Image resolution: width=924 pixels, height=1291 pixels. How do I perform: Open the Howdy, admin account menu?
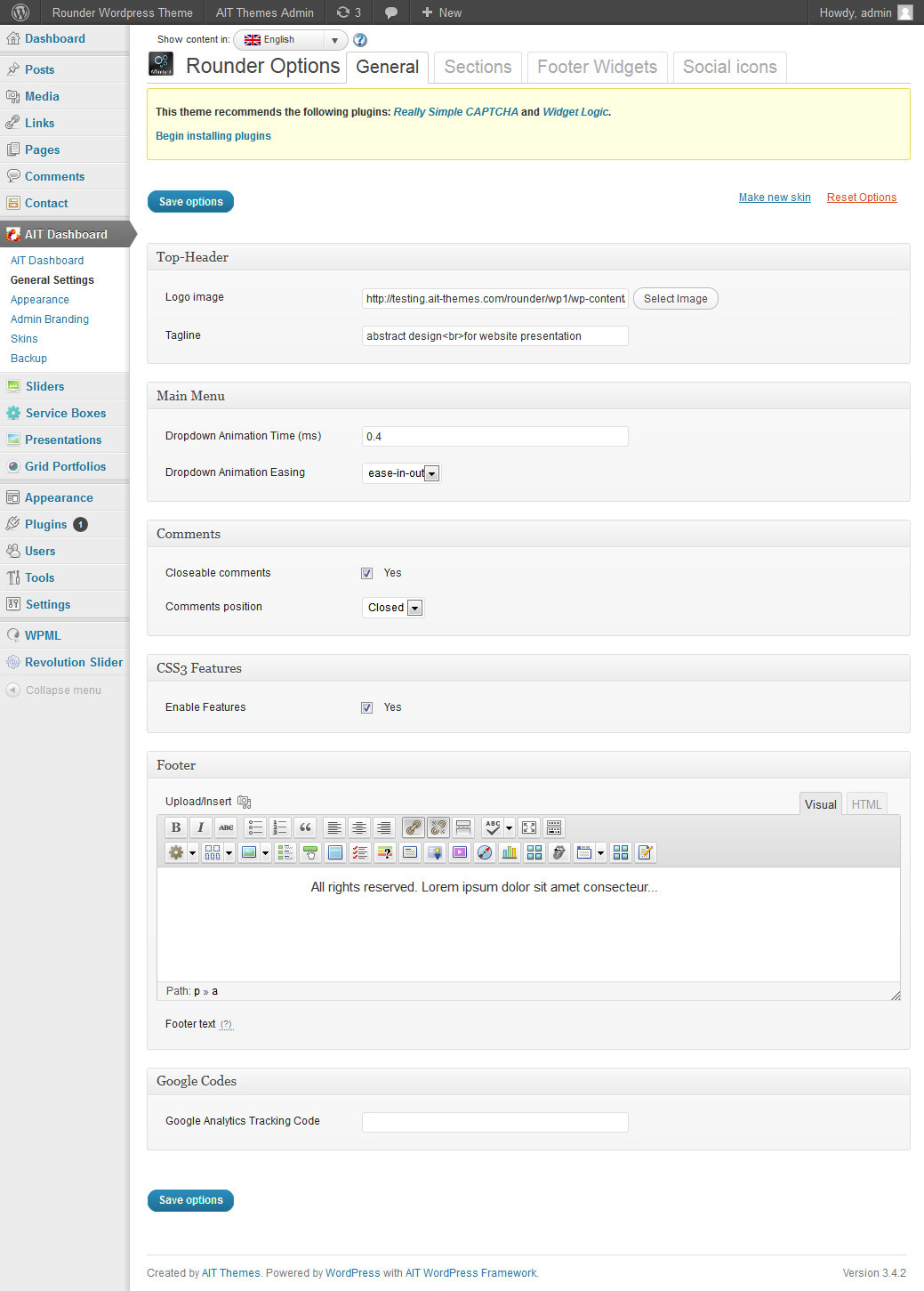865,12
